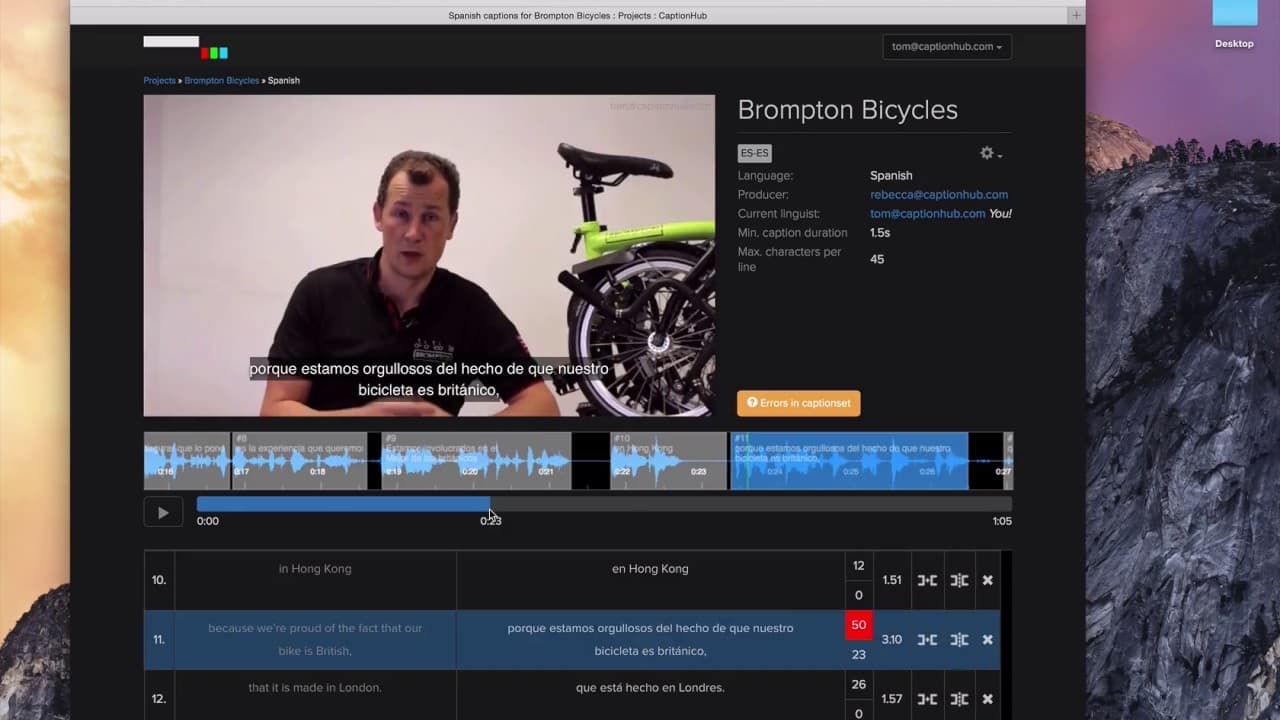1280x720 pixels.
Task: Select waveform caption segment #9
Action: pyautogui.click(x=476, y=461)
